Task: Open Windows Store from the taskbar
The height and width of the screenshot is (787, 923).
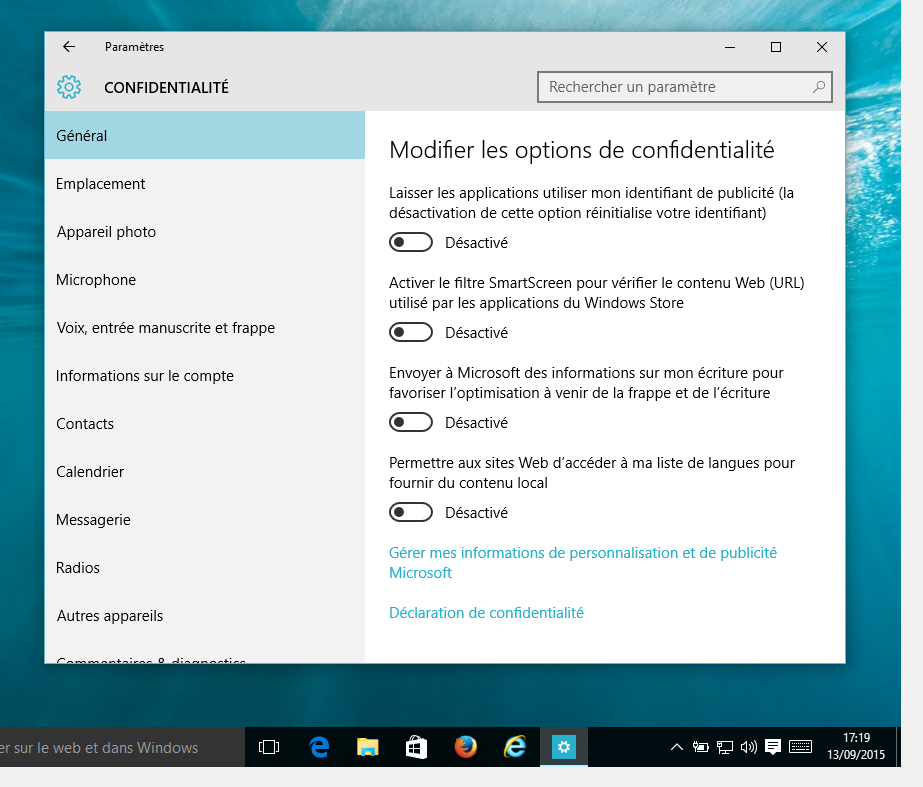Action: click(x=417, y=747)
